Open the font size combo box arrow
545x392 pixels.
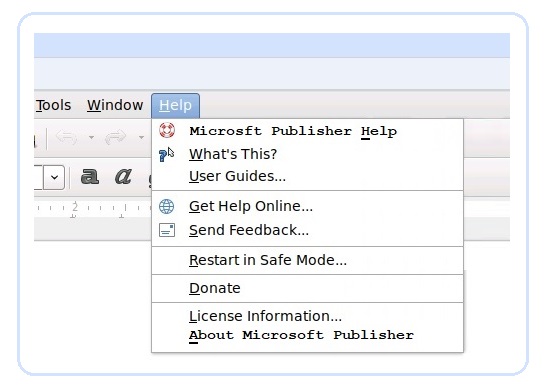pos(54,177)
